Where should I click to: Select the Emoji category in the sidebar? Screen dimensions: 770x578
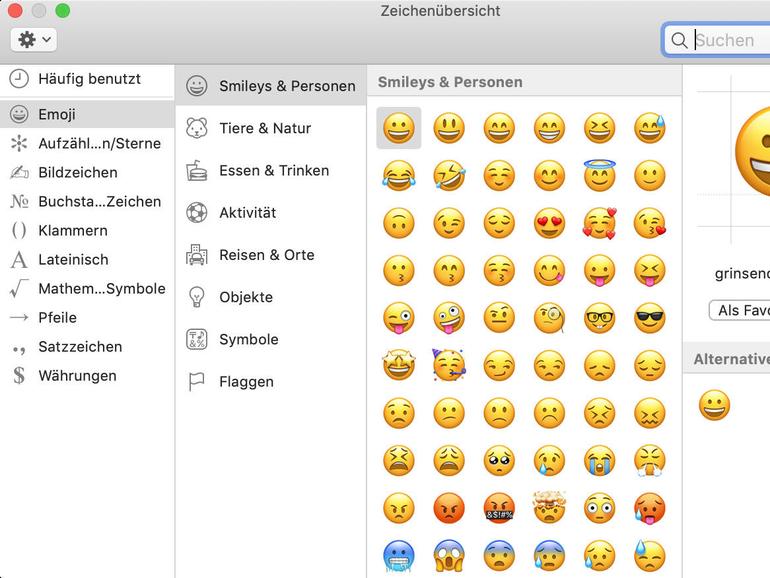click(x=87, y=114)
